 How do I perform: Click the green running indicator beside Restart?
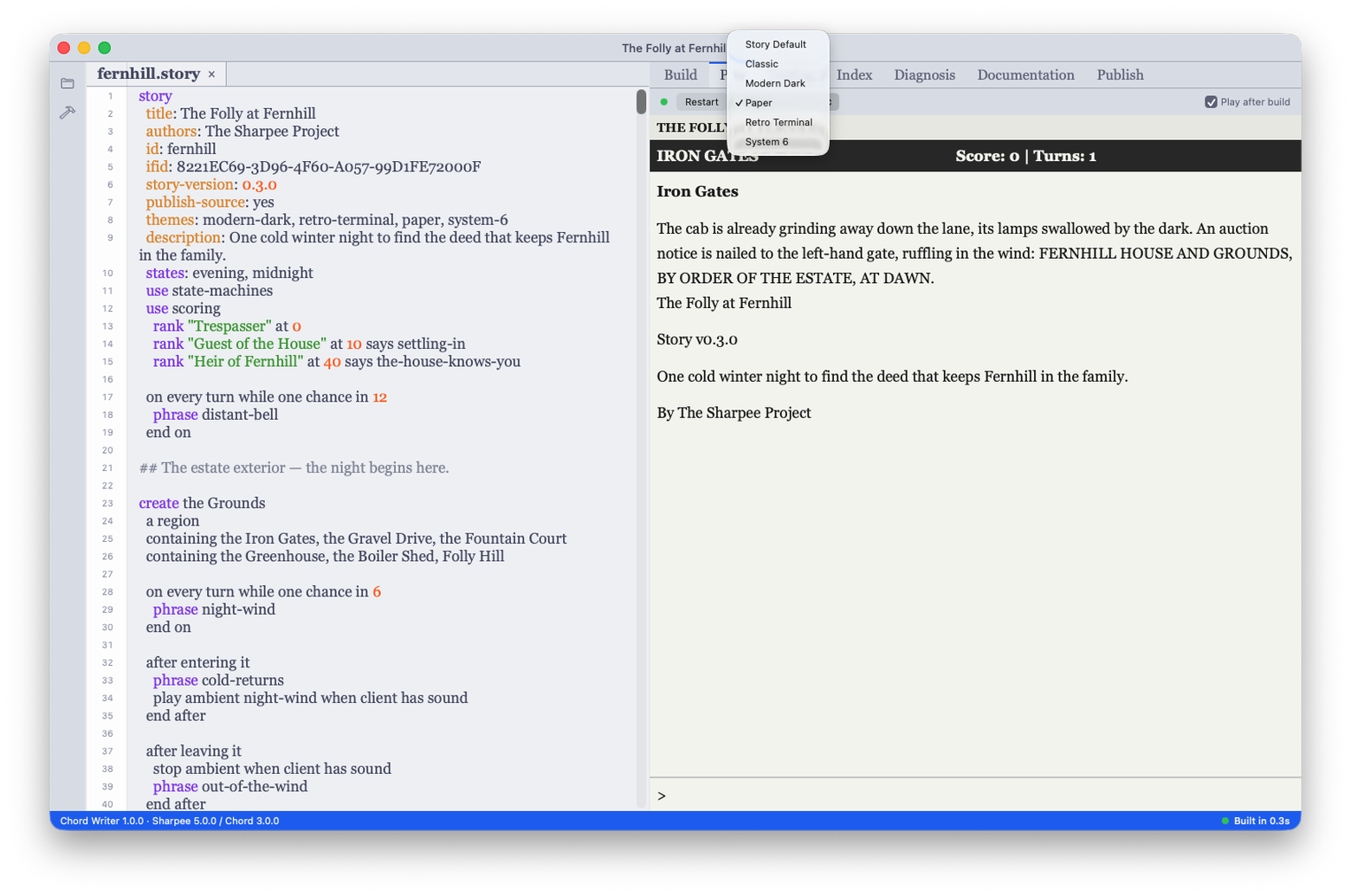coord(664,102)
